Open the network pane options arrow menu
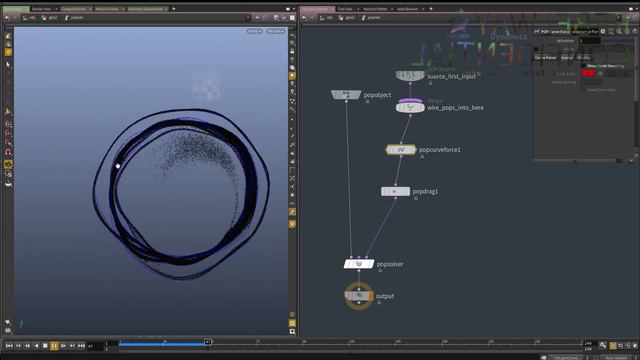Viewport: 640px width, 360px height. pyautogui.click(x=636, y=9)
